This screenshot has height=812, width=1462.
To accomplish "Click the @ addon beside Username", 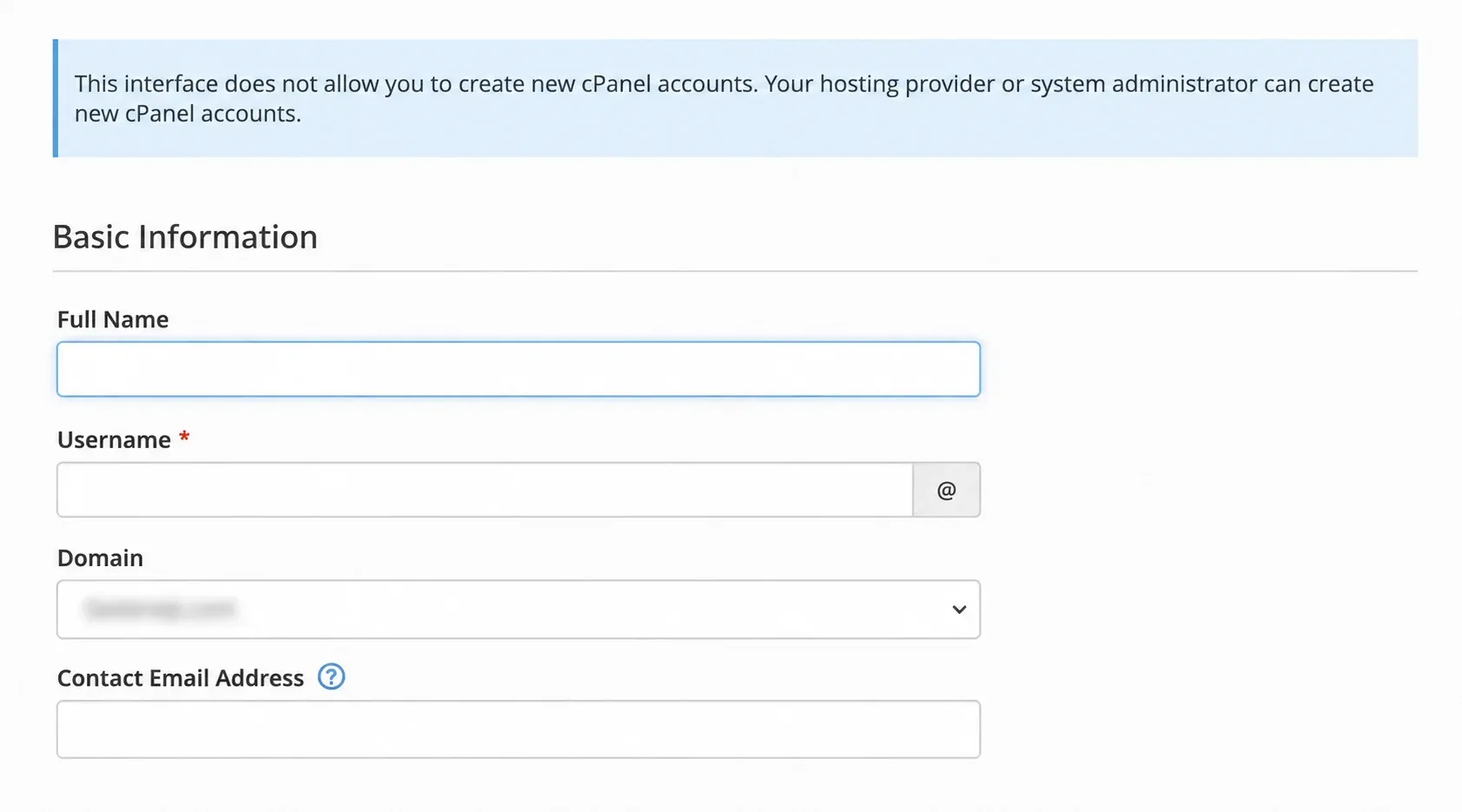I will [x=947, y=490].
